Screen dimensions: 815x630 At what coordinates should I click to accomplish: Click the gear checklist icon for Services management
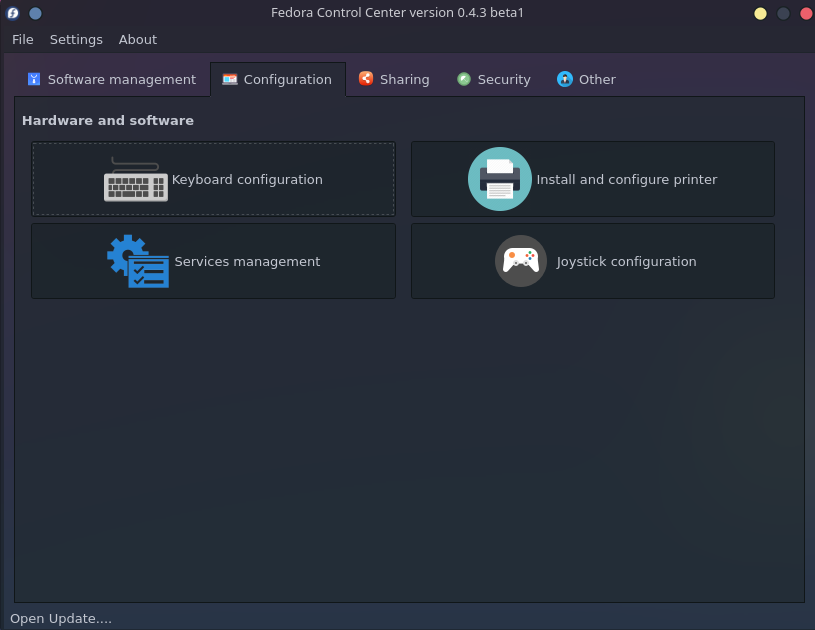[x=138, y=261]
